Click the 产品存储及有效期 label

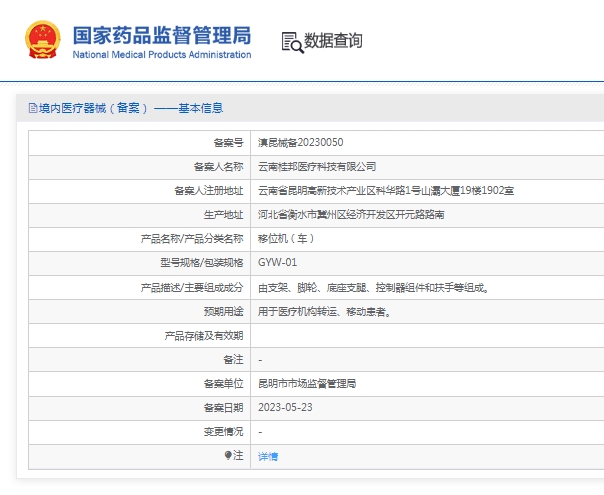pos(204,336)
